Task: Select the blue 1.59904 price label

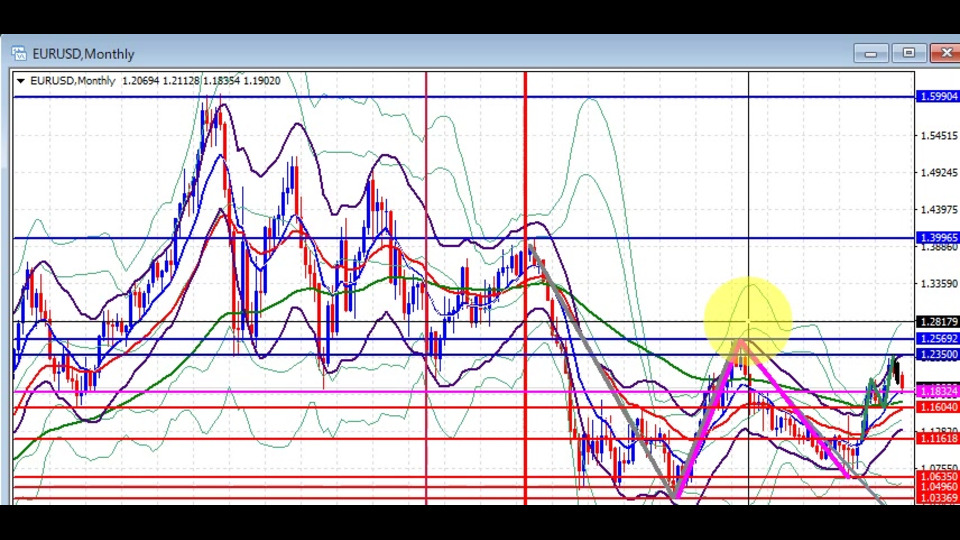Action: 937,97
